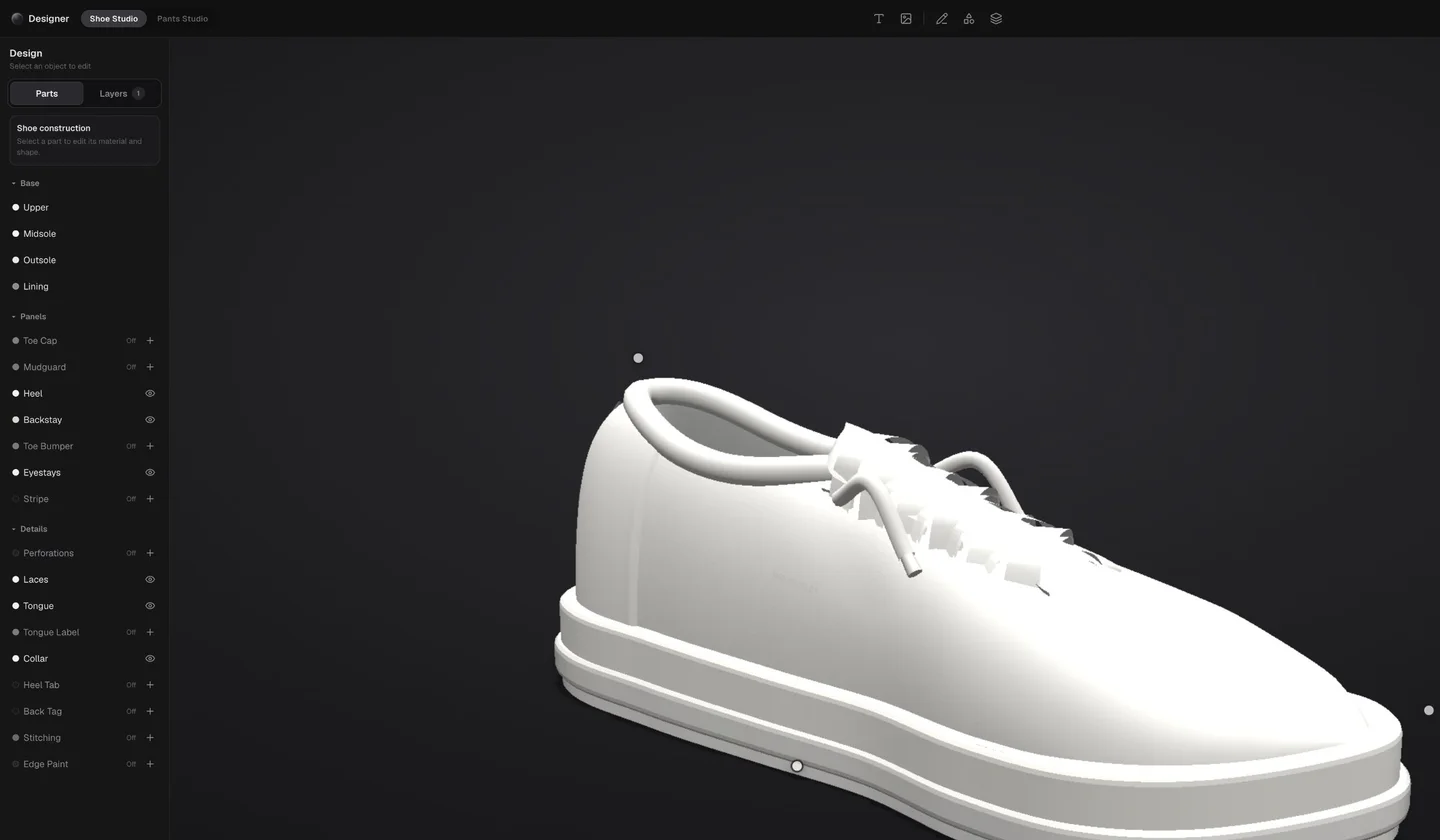Add the Toe Bumper panel with plus icon
Screen dimensions: 1440x840
click(x=150, y=446)
